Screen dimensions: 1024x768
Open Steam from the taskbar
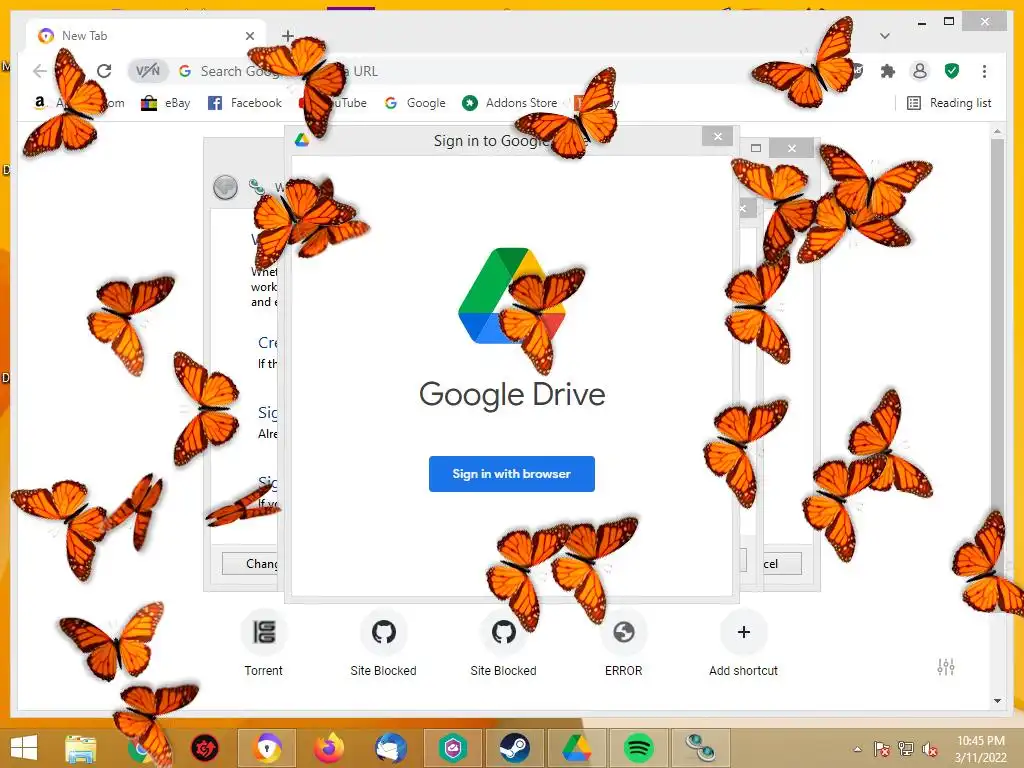point(514,748)
